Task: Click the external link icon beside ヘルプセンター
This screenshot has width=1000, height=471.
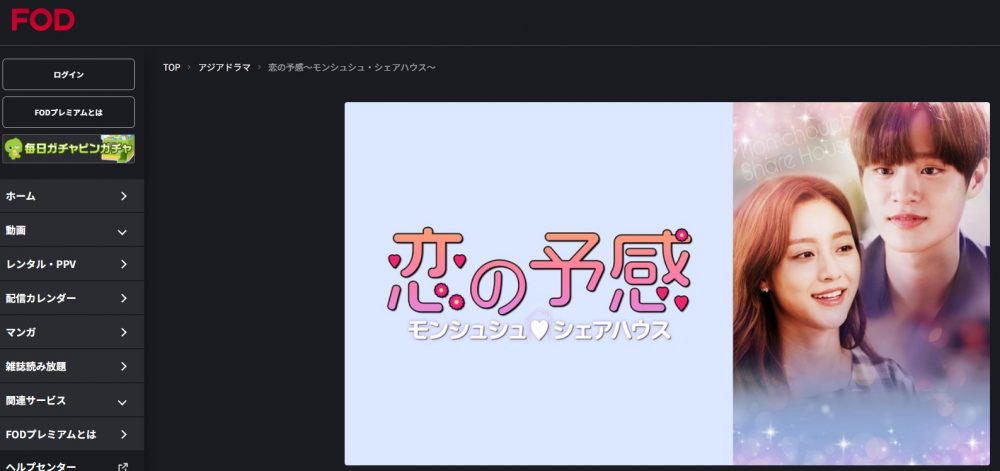Action: click(123, 467)
